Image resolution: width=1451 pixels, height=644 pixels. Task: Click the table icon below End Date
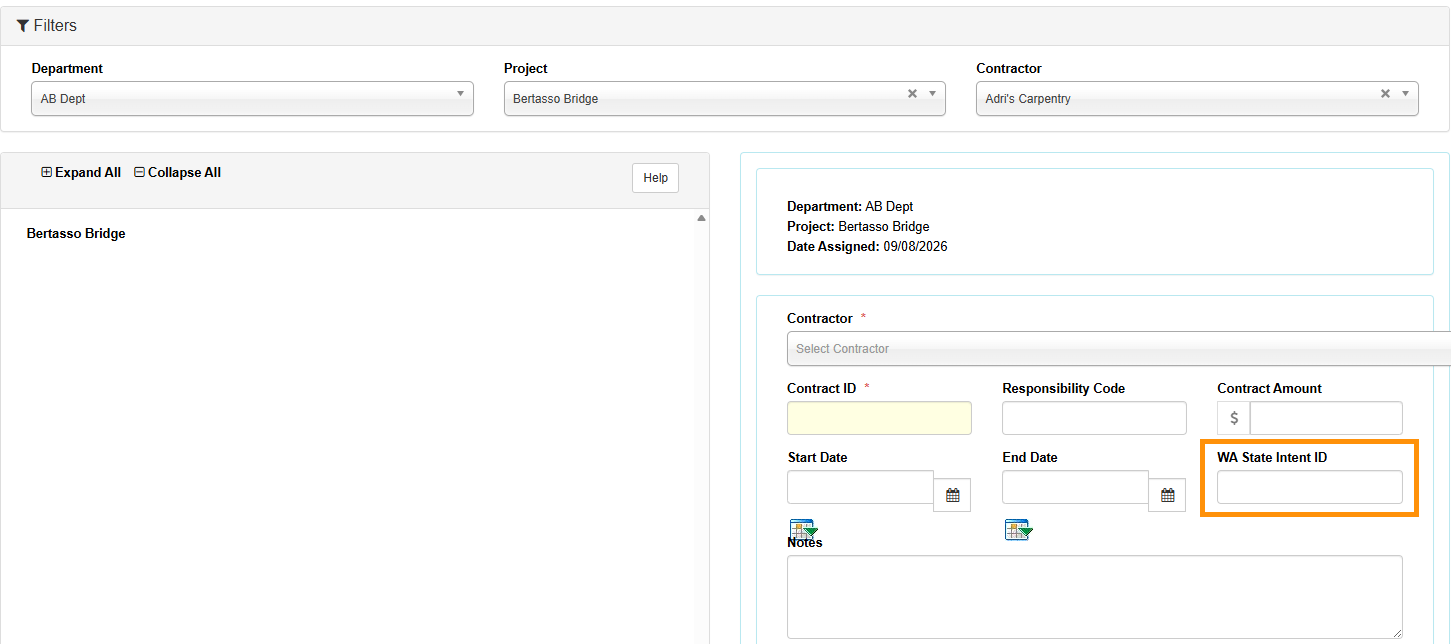pyautogui.click(x=1018, y=529)
